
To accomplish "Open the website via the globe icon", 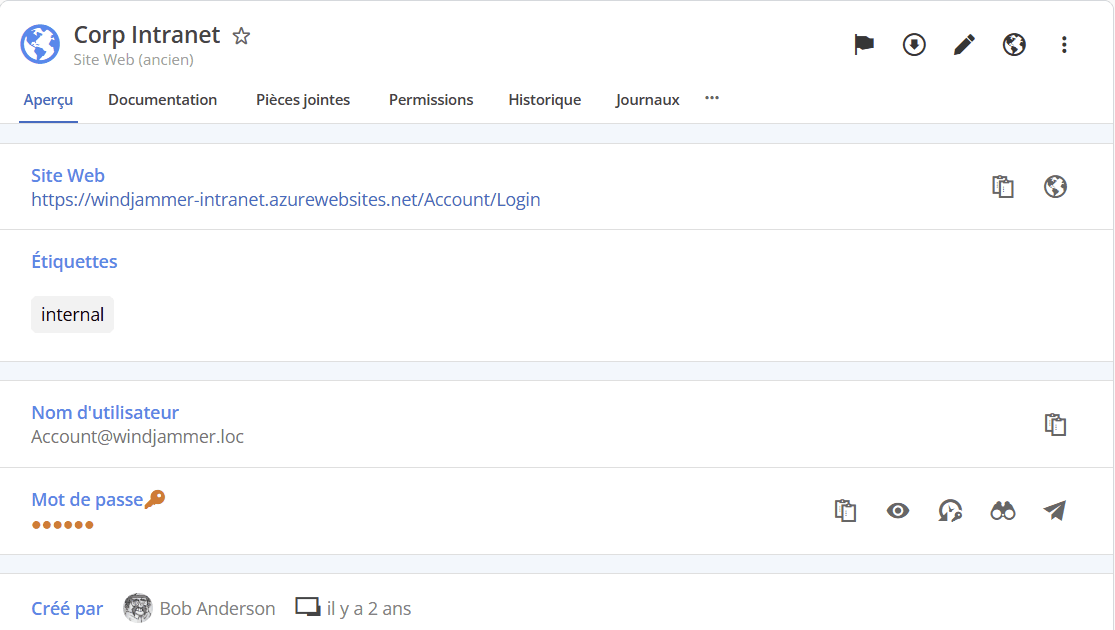I will point(1055,186).
